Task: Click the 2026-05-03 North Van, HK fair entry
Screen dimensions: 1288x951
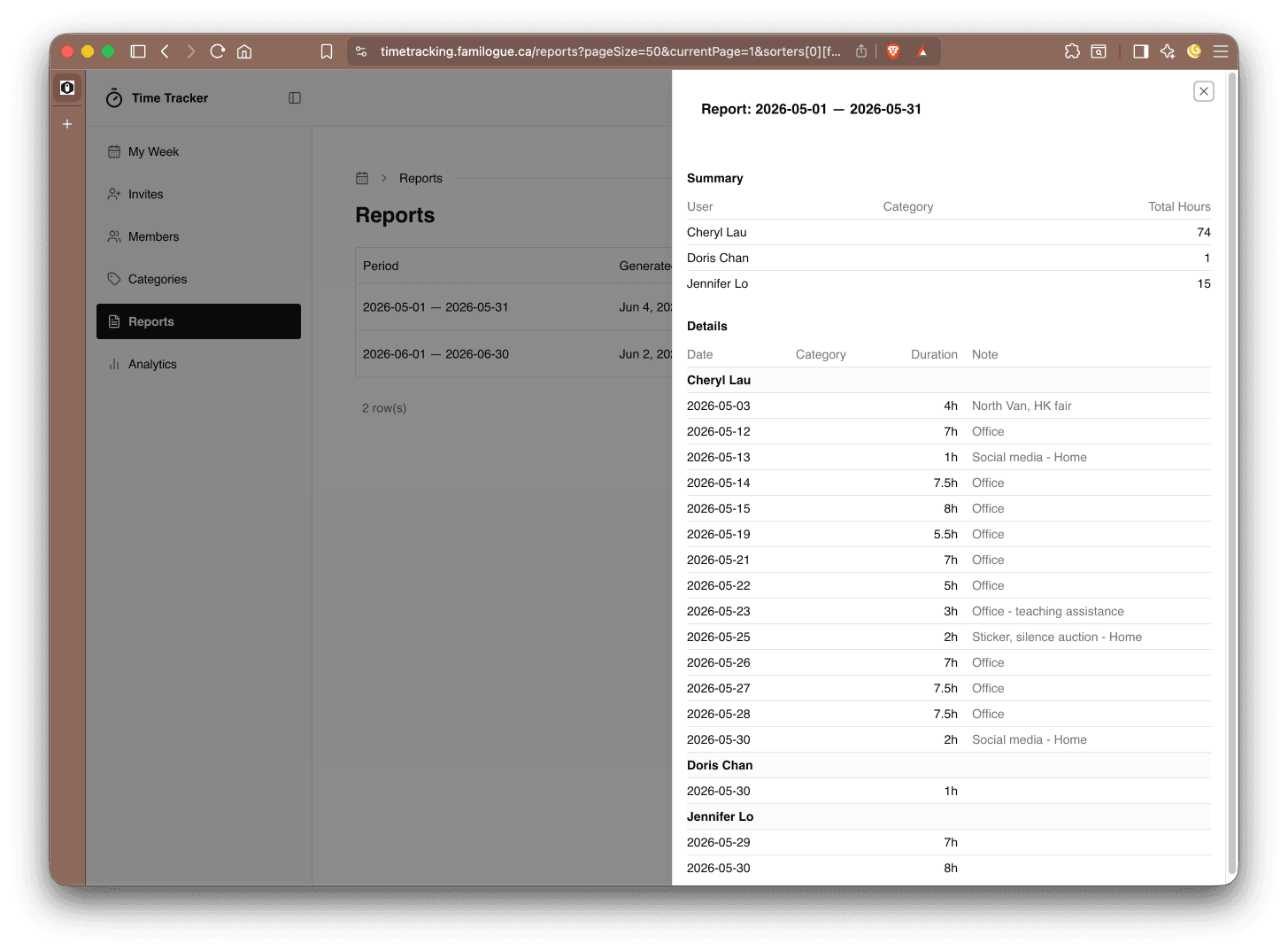Action: tap(949, 406)
